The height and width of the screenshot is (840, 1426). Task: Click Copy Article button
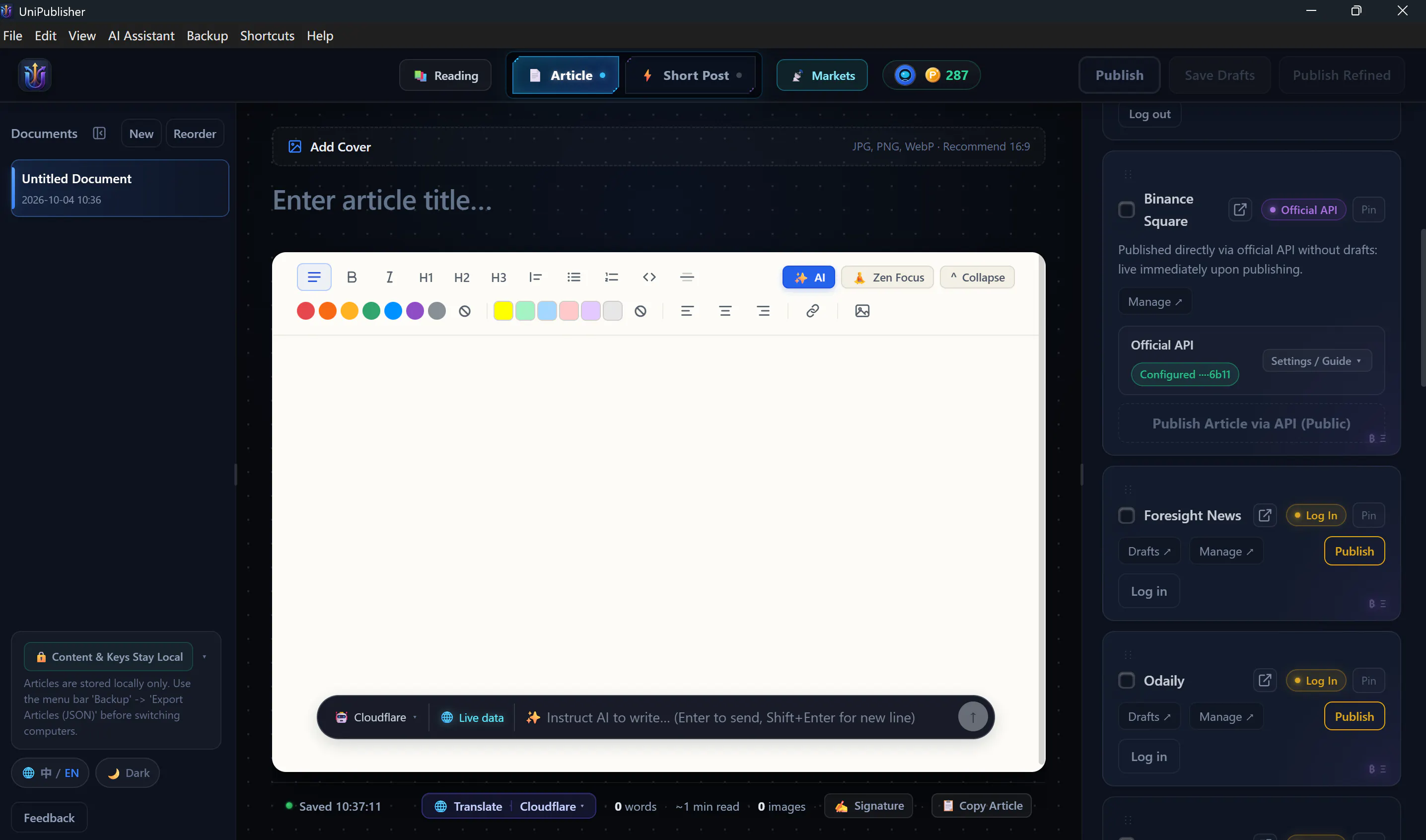982,806
